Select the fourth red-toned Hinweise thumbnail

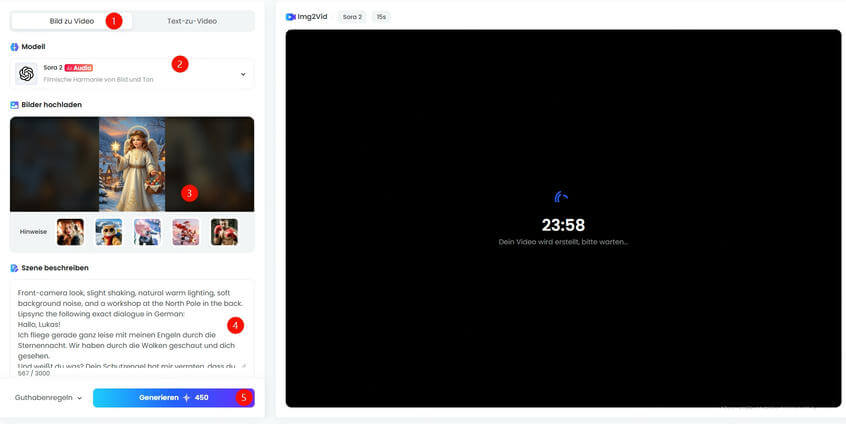(186, 232)
